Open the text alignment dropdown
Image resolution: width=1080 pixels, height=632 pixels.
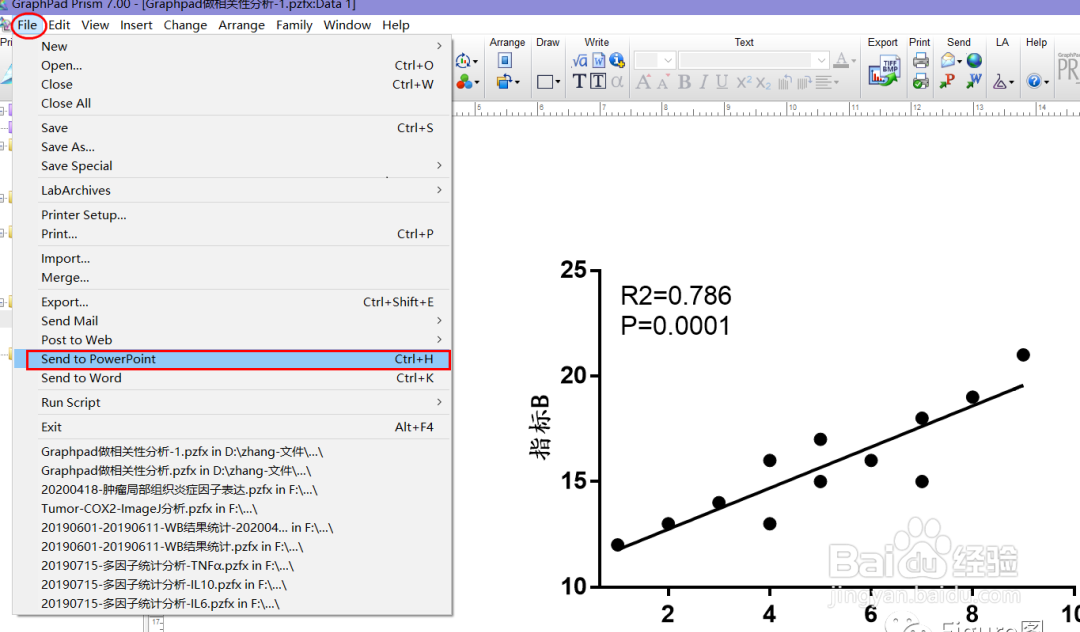coord(827,83)
